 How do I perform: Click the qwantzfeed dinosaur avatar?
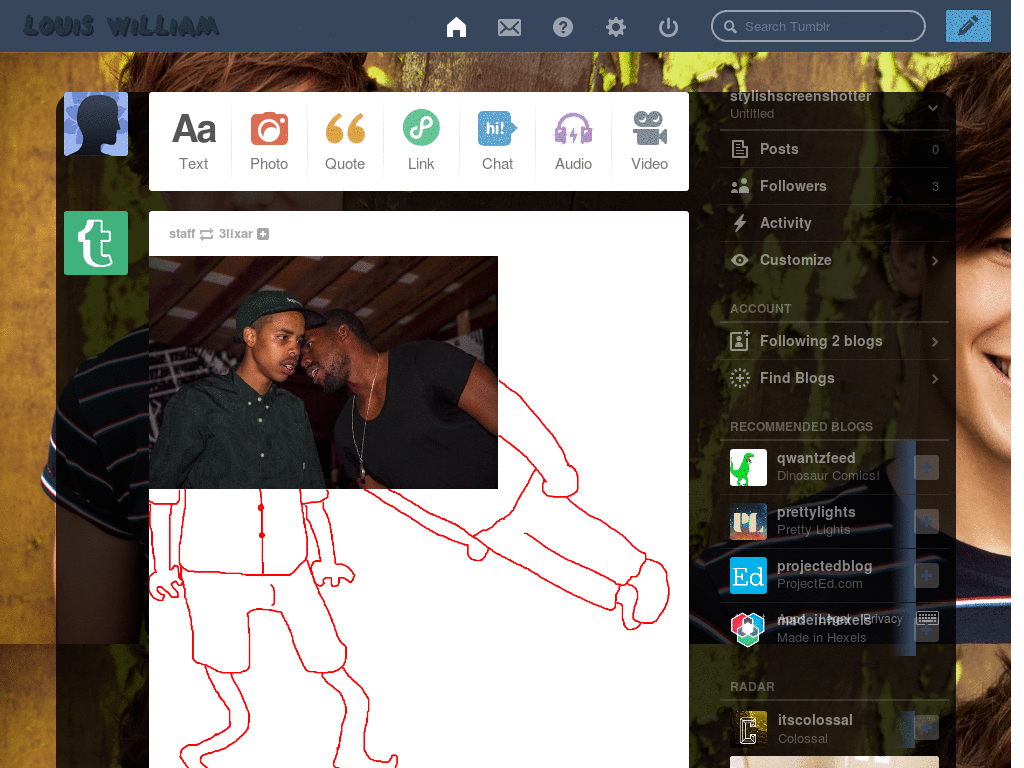(748, 468)
